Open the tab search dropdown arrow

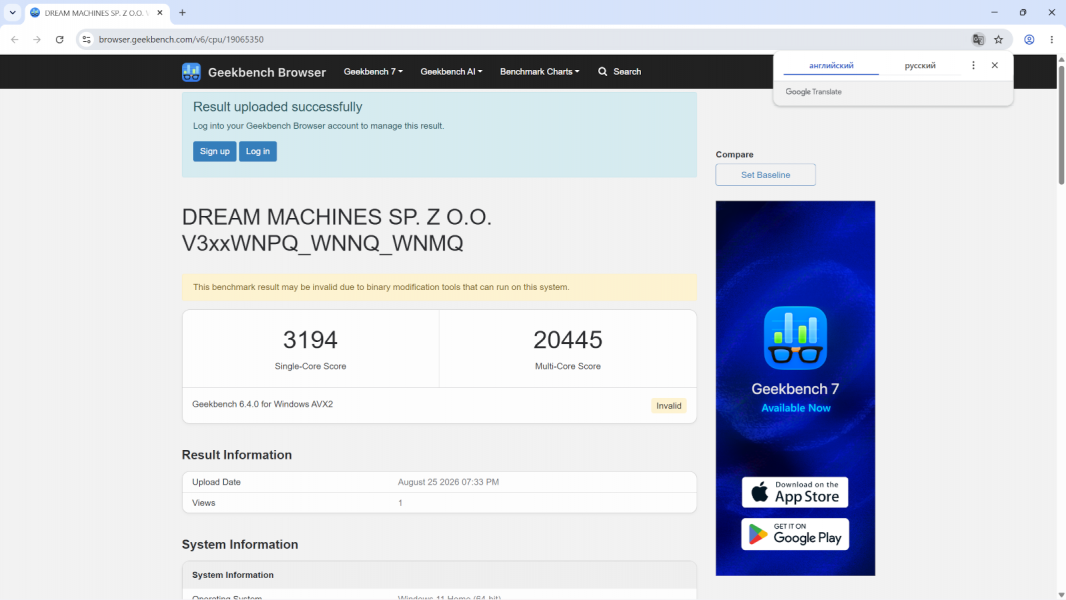[x=12, y=12]
